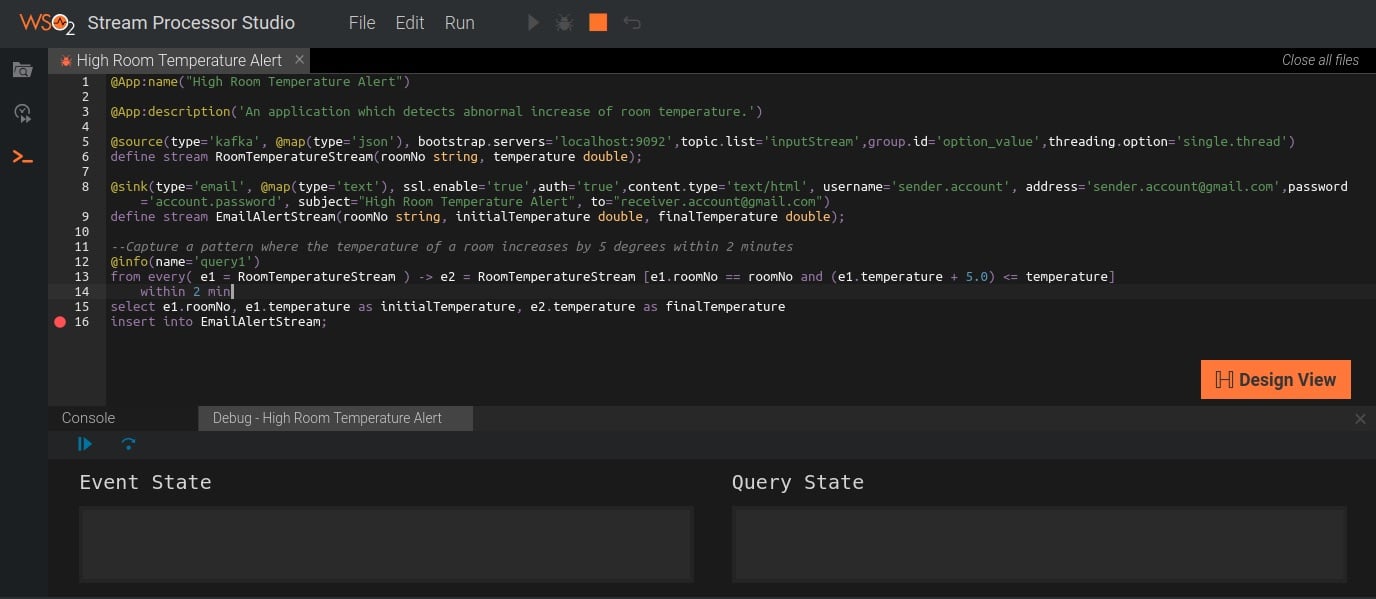Run the Siddhi app with play icon
The width and height of the screenshot is (1376, 599).
(534, 22)
